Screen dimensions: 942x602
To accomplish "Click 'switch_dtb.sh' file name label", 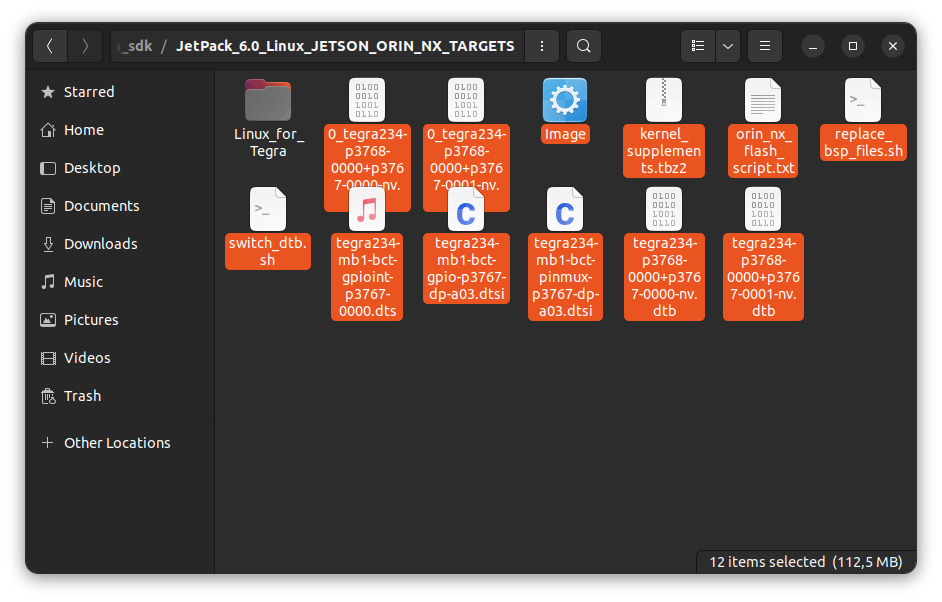I will point(268,251).
